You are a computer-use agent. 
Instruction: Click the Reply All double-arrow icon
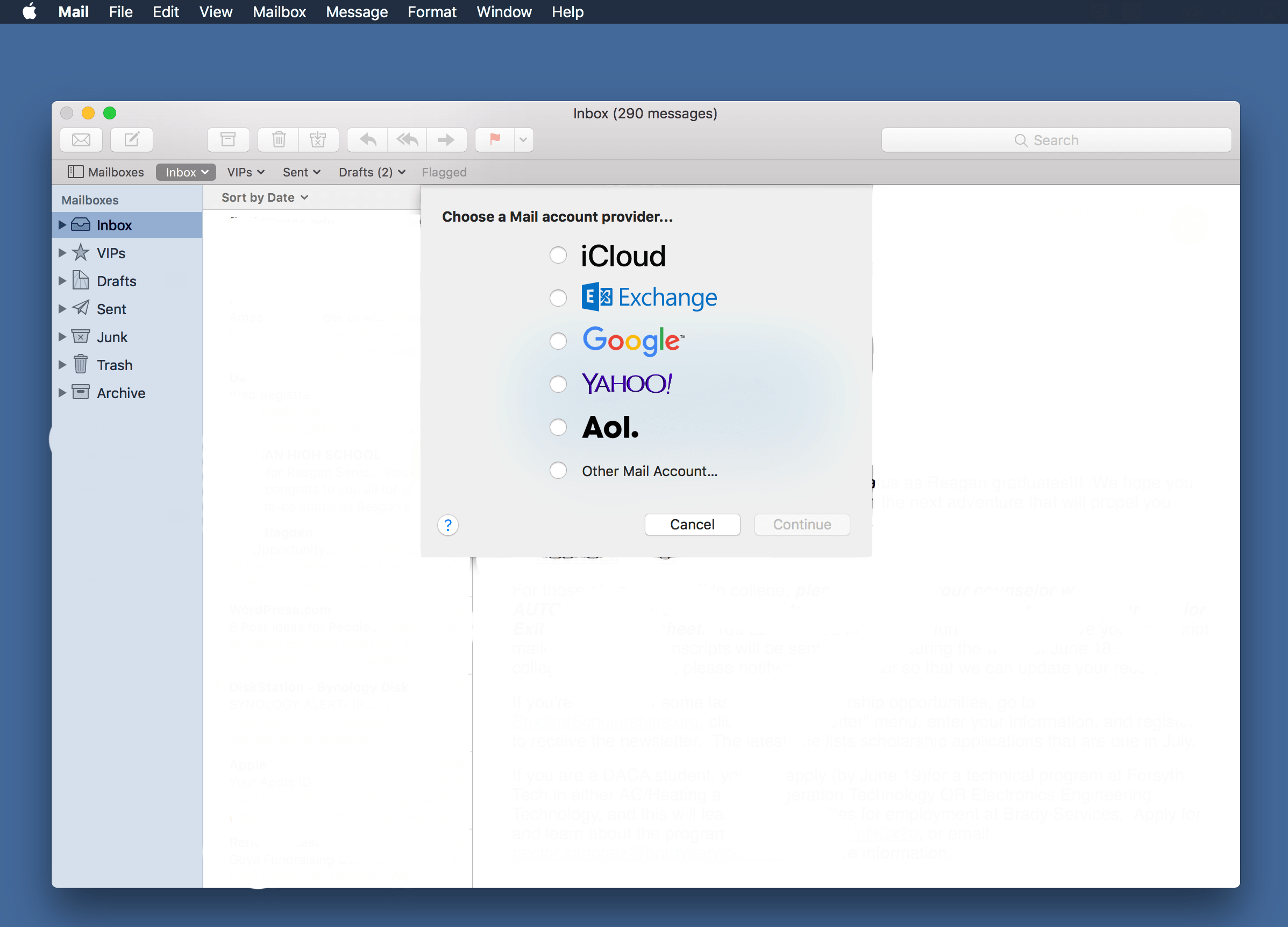[x=407, y=140]
